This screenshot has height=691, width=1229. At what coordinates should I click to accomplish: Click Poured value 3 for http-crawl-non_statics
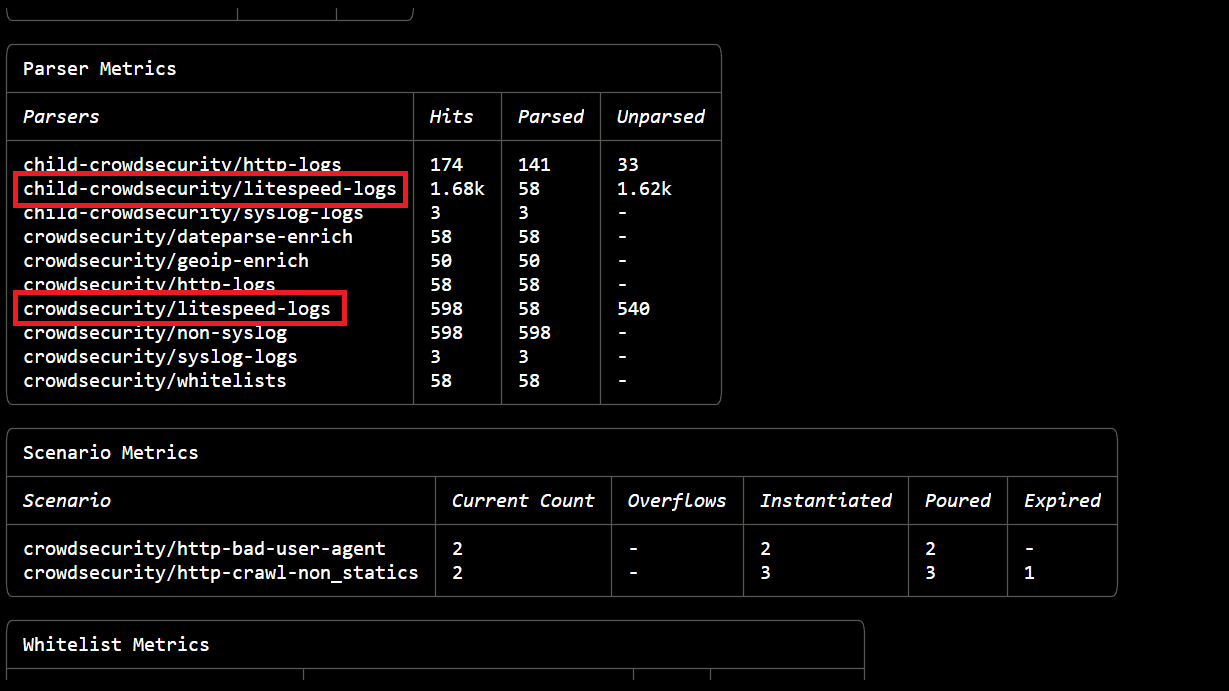pyautogui.click(x=930, y=573)
